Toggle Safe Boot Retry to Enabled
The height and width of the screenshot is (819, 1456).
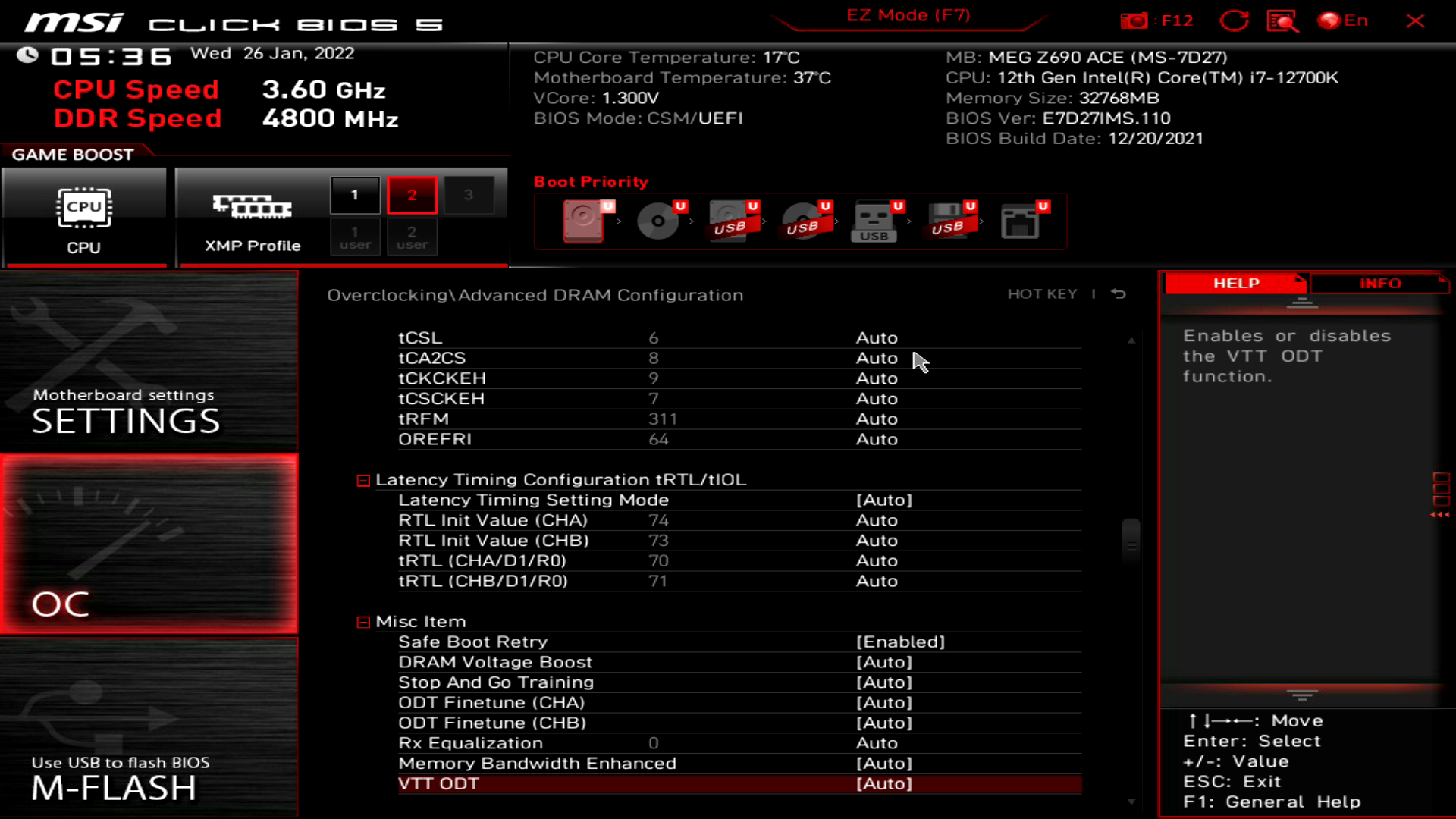898,641
